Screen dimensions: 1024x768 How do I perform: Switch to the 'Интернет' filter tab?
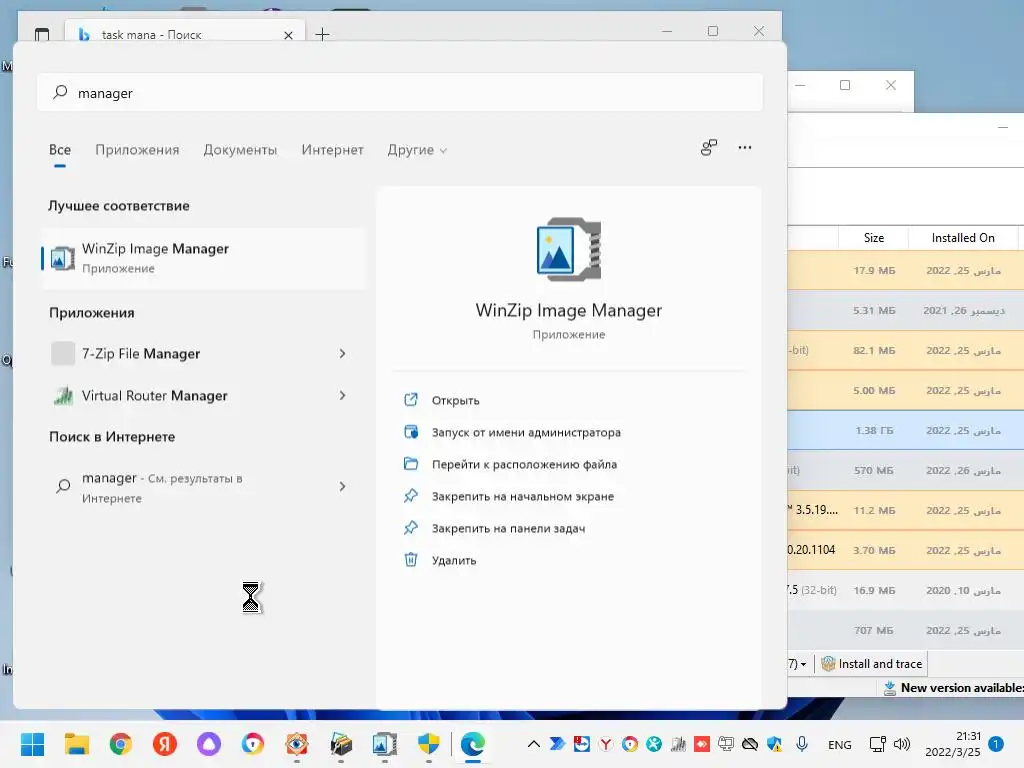point(332,150)
